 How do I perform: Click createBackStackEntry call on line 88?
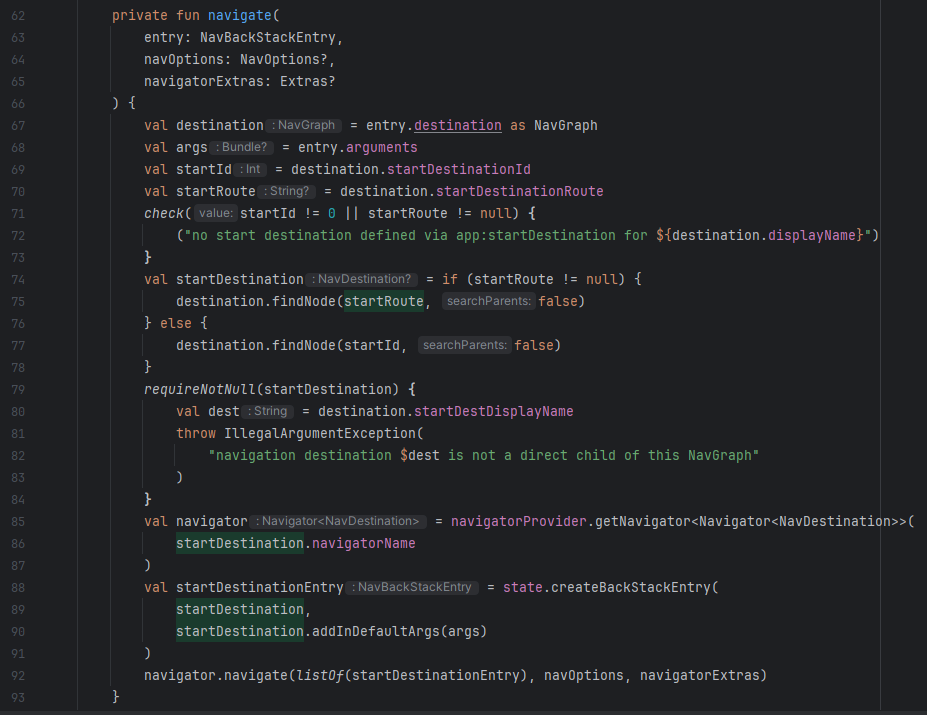pos(630,587)
